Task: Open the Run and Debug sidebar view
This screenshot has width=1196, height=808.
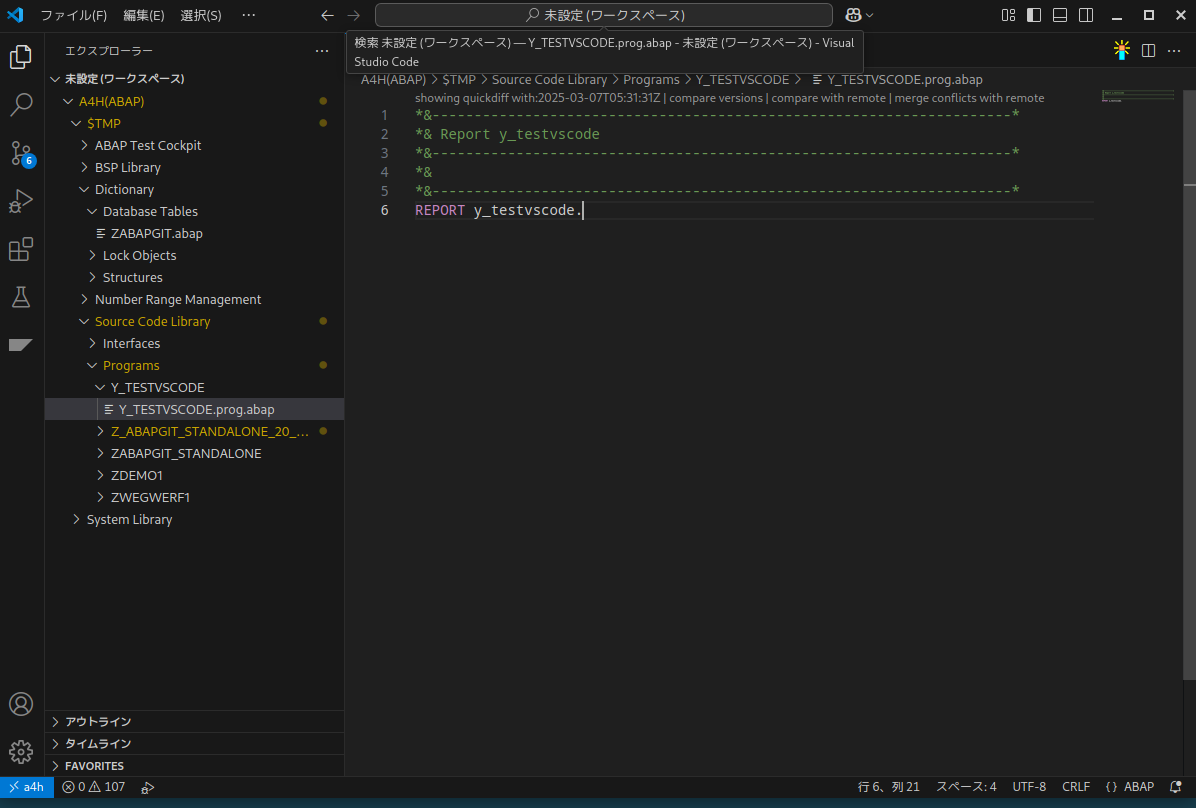Action: [21, 201]
